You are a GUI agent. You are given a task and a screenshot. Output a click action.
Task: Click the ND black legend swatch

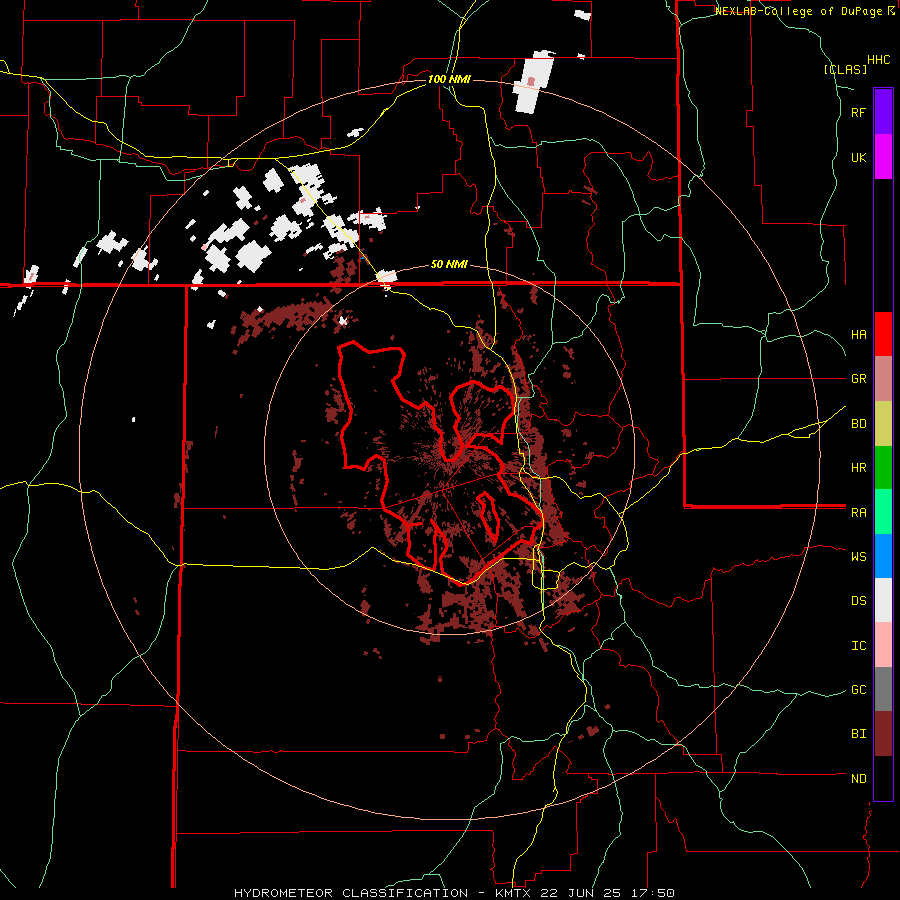click(883, 778)
